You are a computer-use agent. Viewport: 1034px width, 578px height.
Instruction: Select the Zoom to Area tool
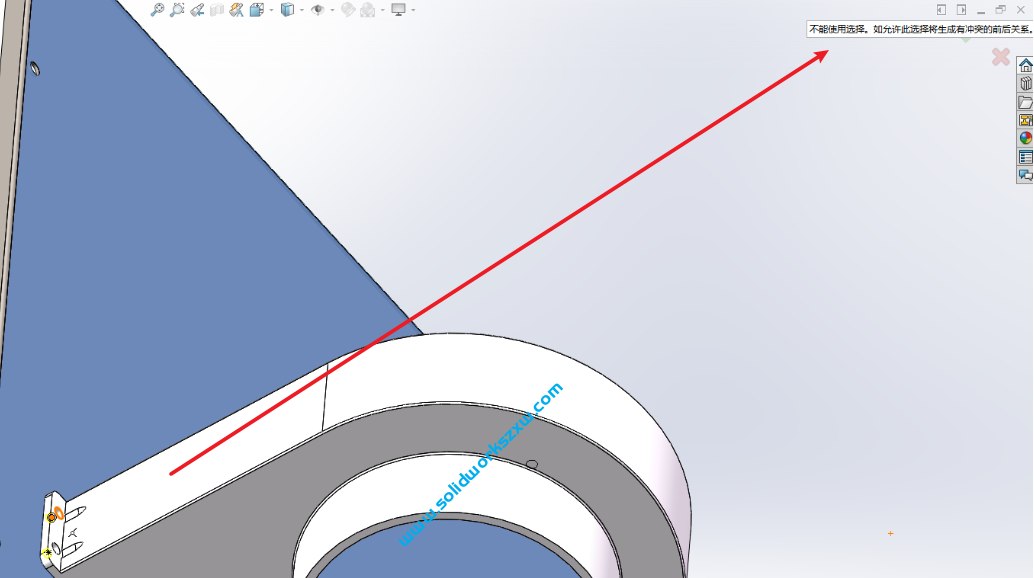tap(177, 10)
